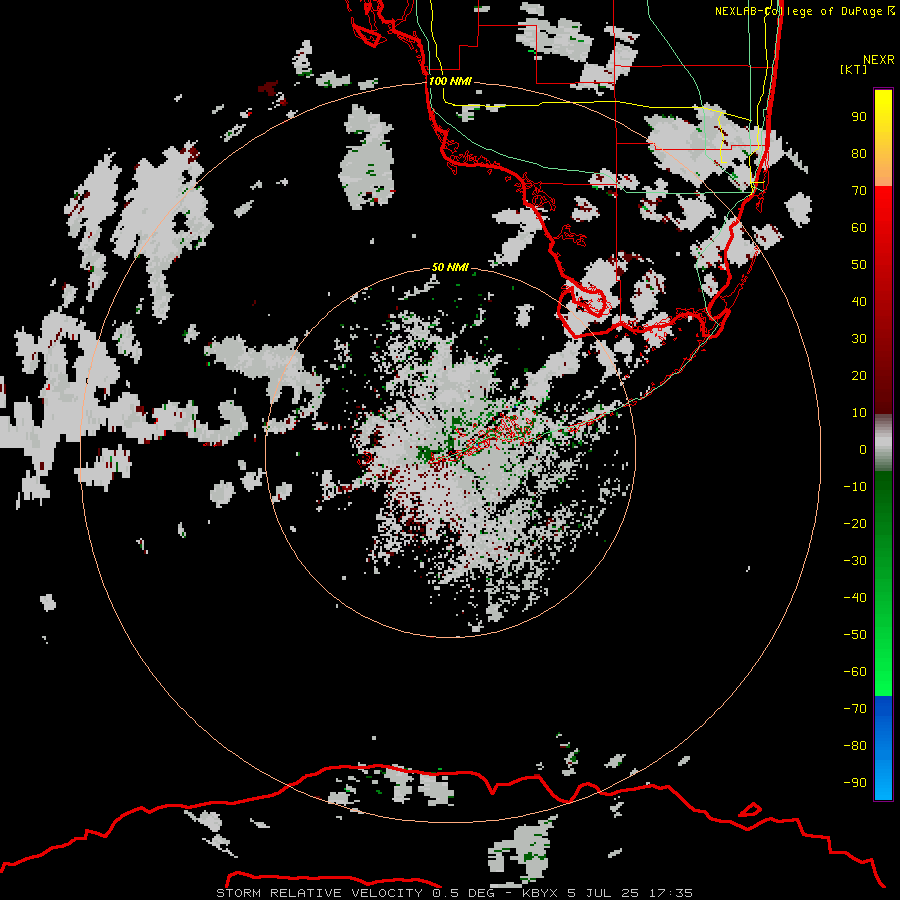Click the -90 value on velocity scale
900x900 pixels.
[x=855, y=782]
